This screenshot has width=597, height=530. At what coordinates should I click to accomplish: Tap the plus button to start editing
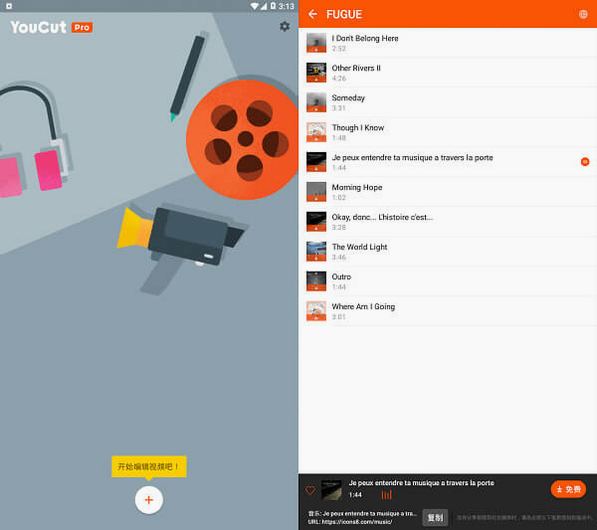click(149, 500)
